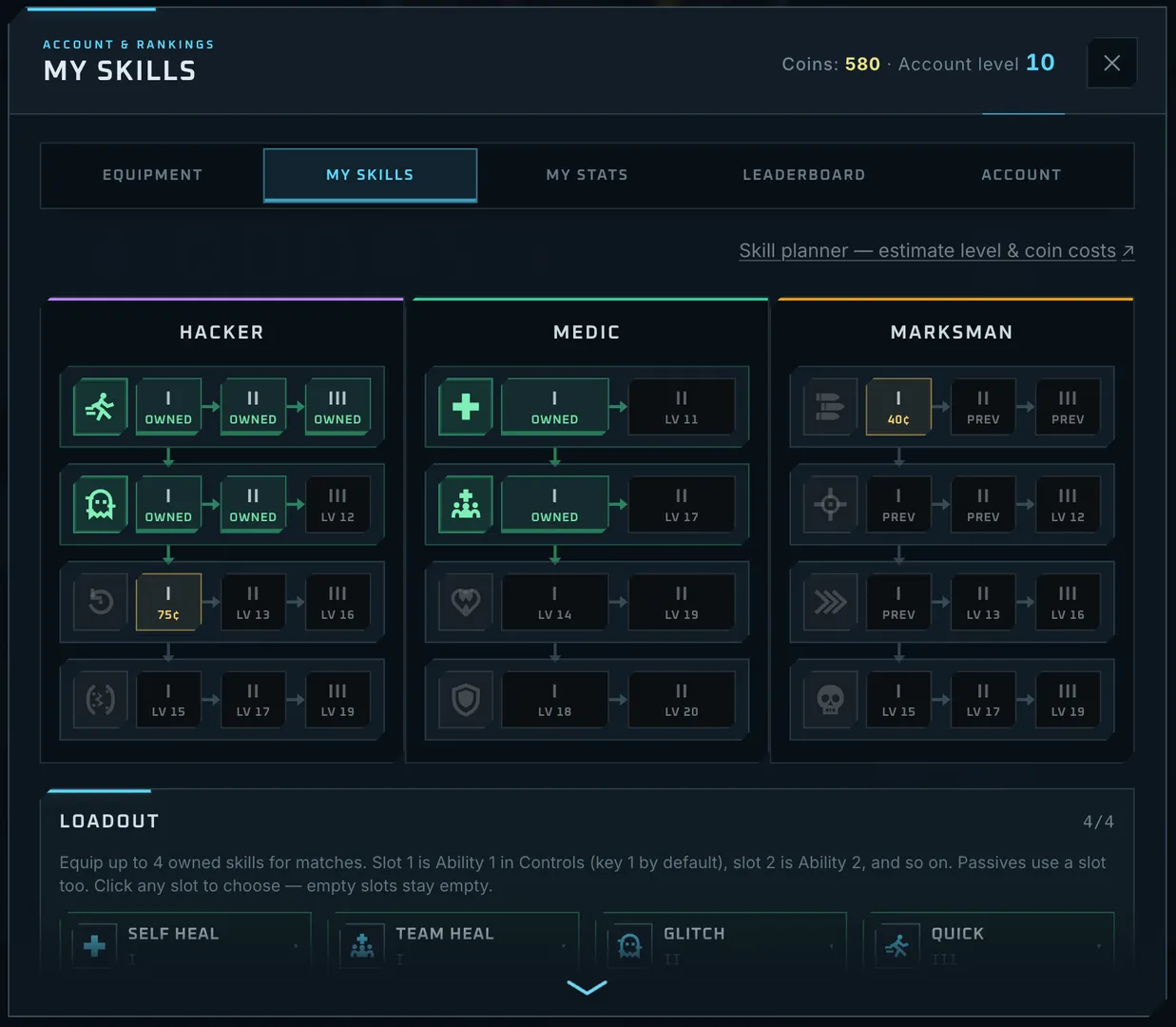This screenshot has height=1027, width=1176.
Task: Go to the Leaderboard tab
Action: click(x=804, y=175)
